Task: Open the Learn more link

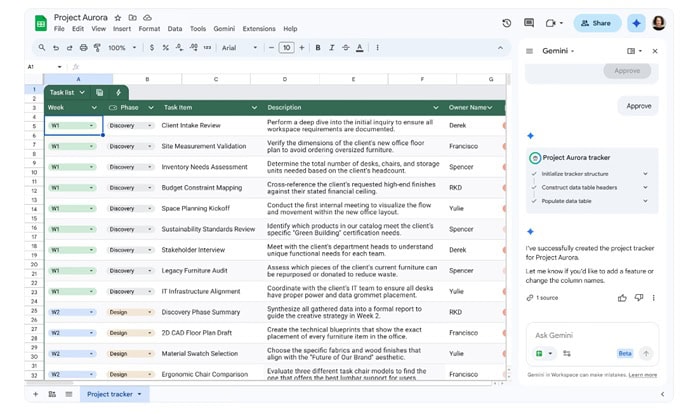Action: coord(642,375)
